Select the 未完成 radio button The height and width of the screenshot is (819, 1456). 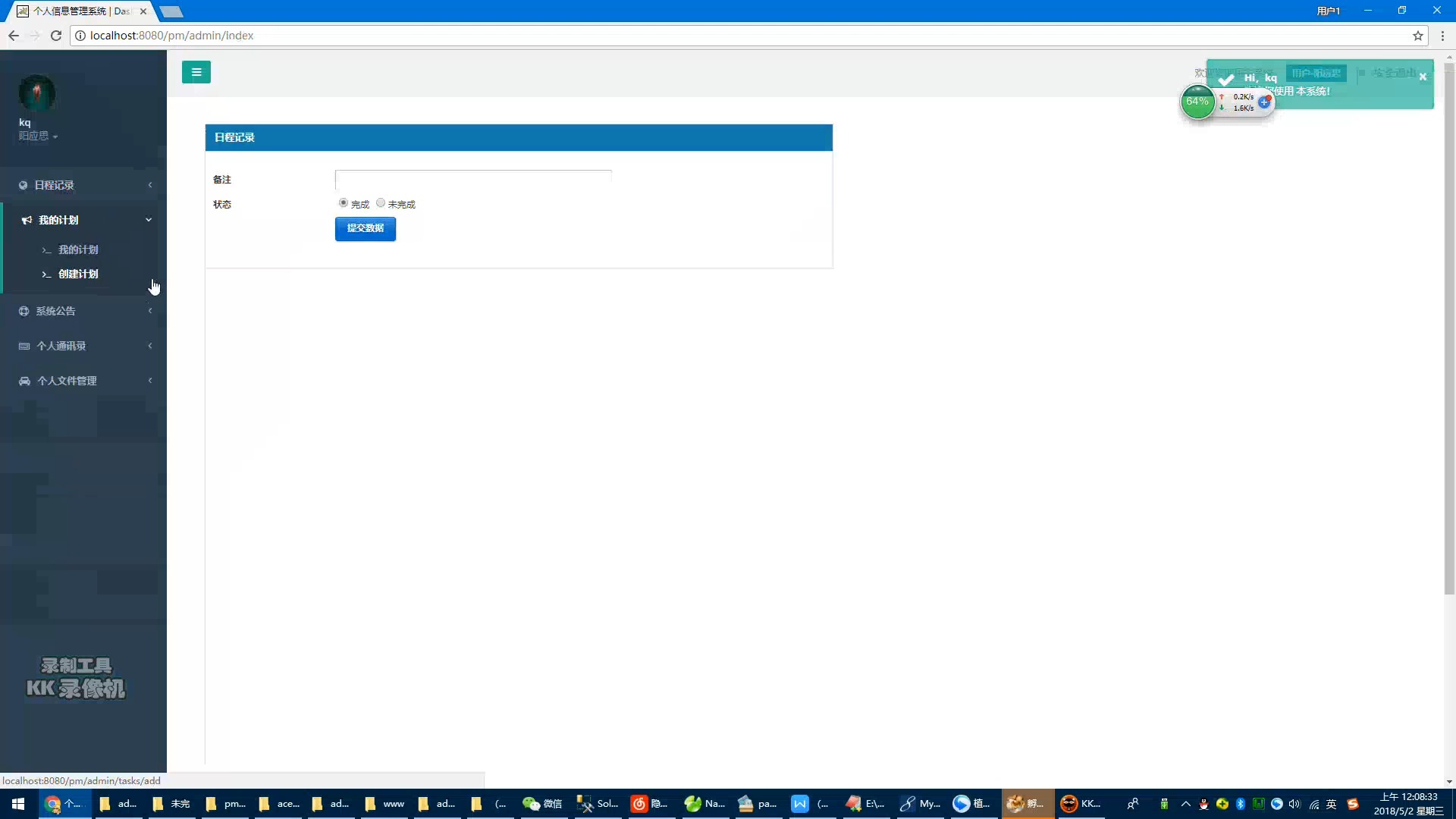point(381,202)
